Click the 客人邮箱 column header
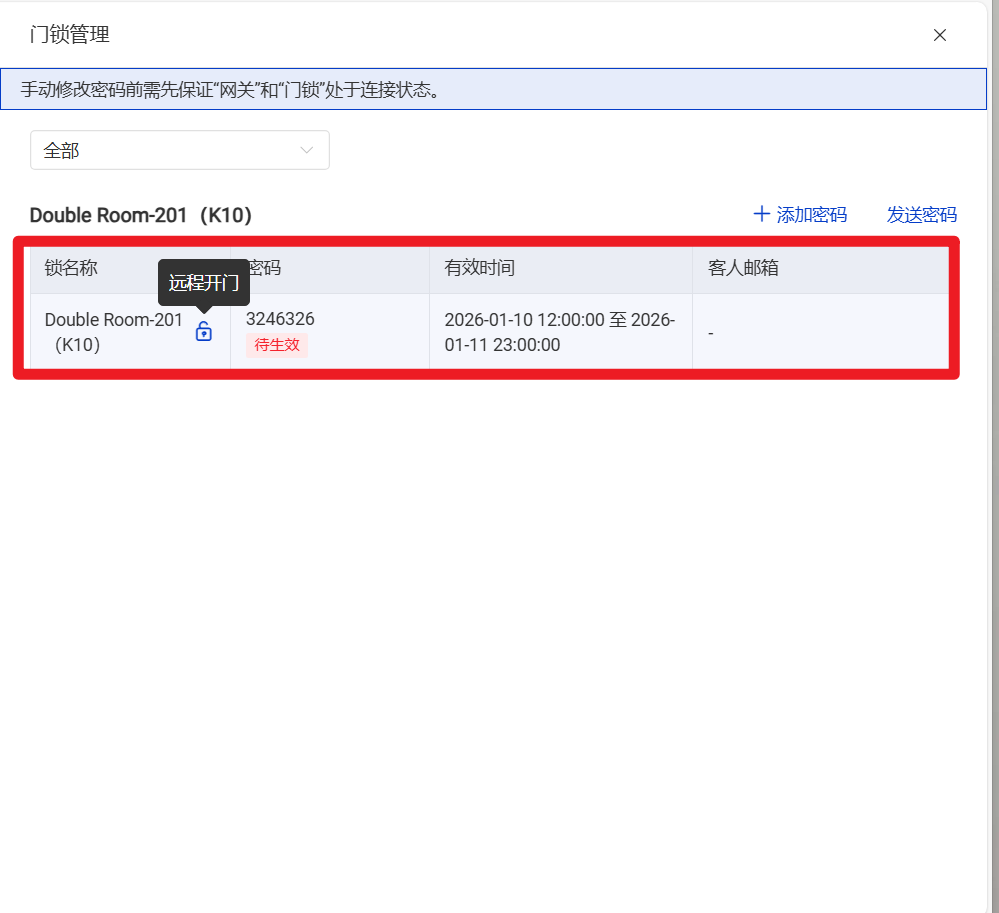 click(743, 268)
